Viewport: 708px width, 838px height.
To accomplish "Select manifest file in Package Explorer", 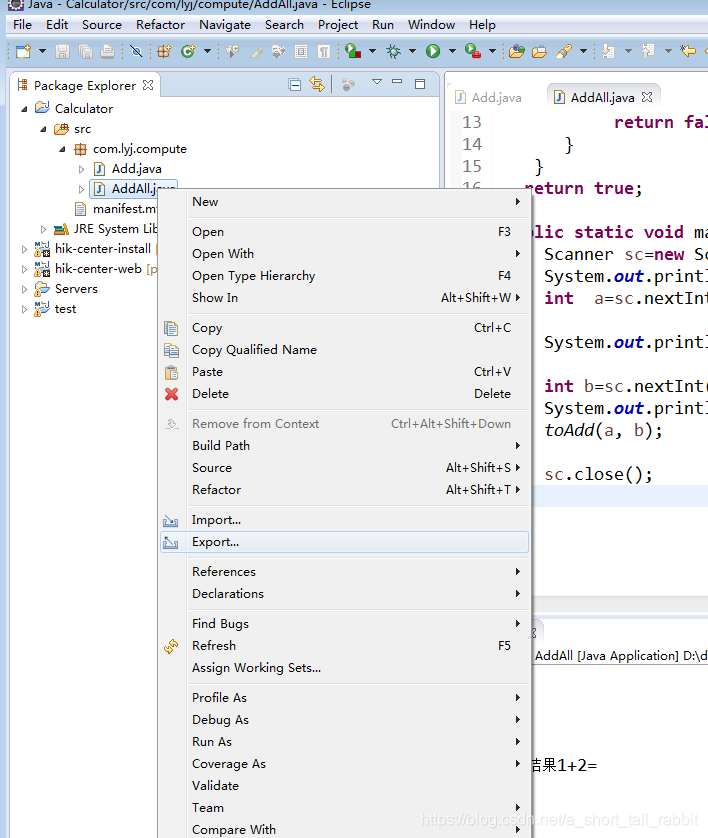I will coord(116,209).
